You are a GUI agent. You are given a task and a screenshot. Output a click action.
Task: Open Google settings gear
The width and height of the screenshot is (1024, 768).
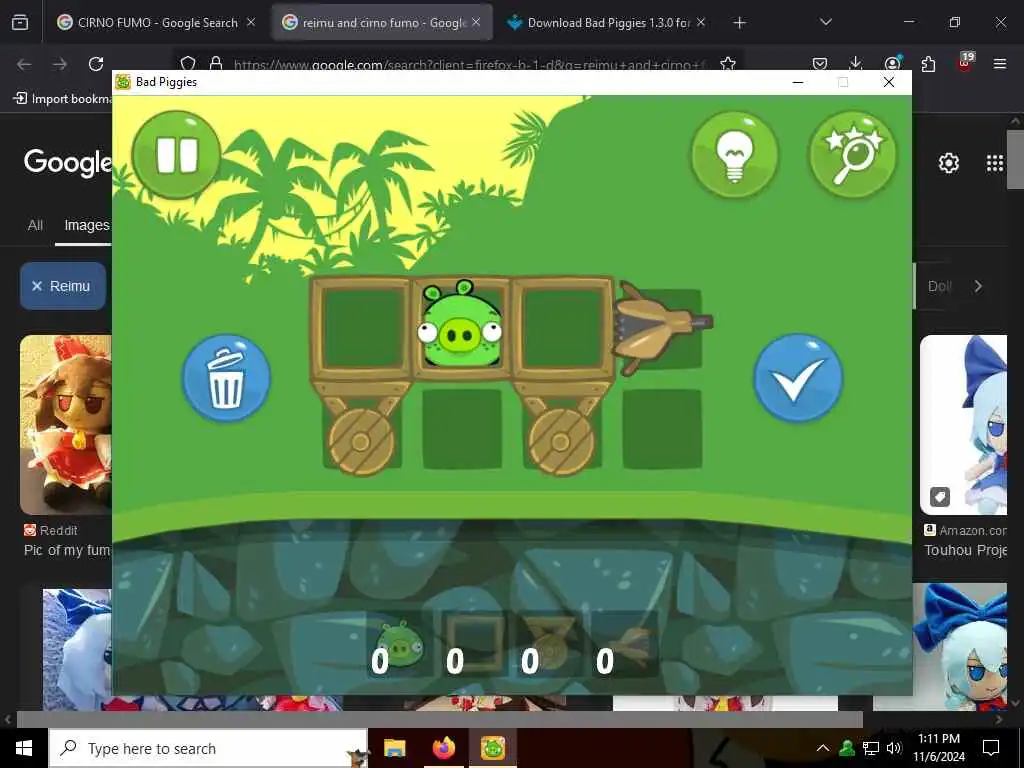pyautogui.click(x=948, y=163)
